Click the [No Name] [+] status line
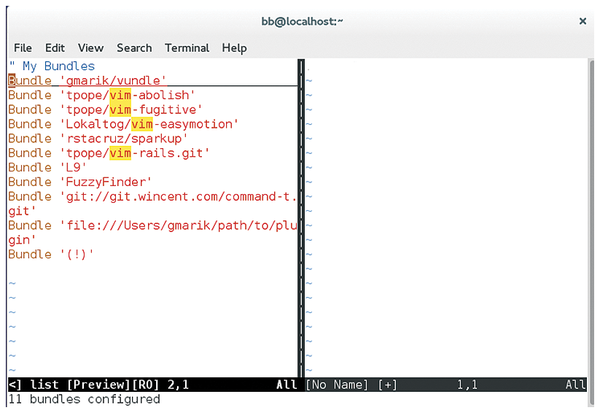 (x=445, y=385)
